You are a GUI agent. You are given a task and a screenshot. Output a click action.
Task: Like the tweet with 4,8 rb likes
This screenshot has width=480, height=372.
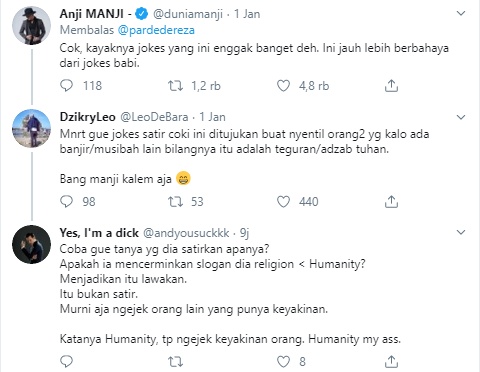pyautogui.click(x=283, y=86)
